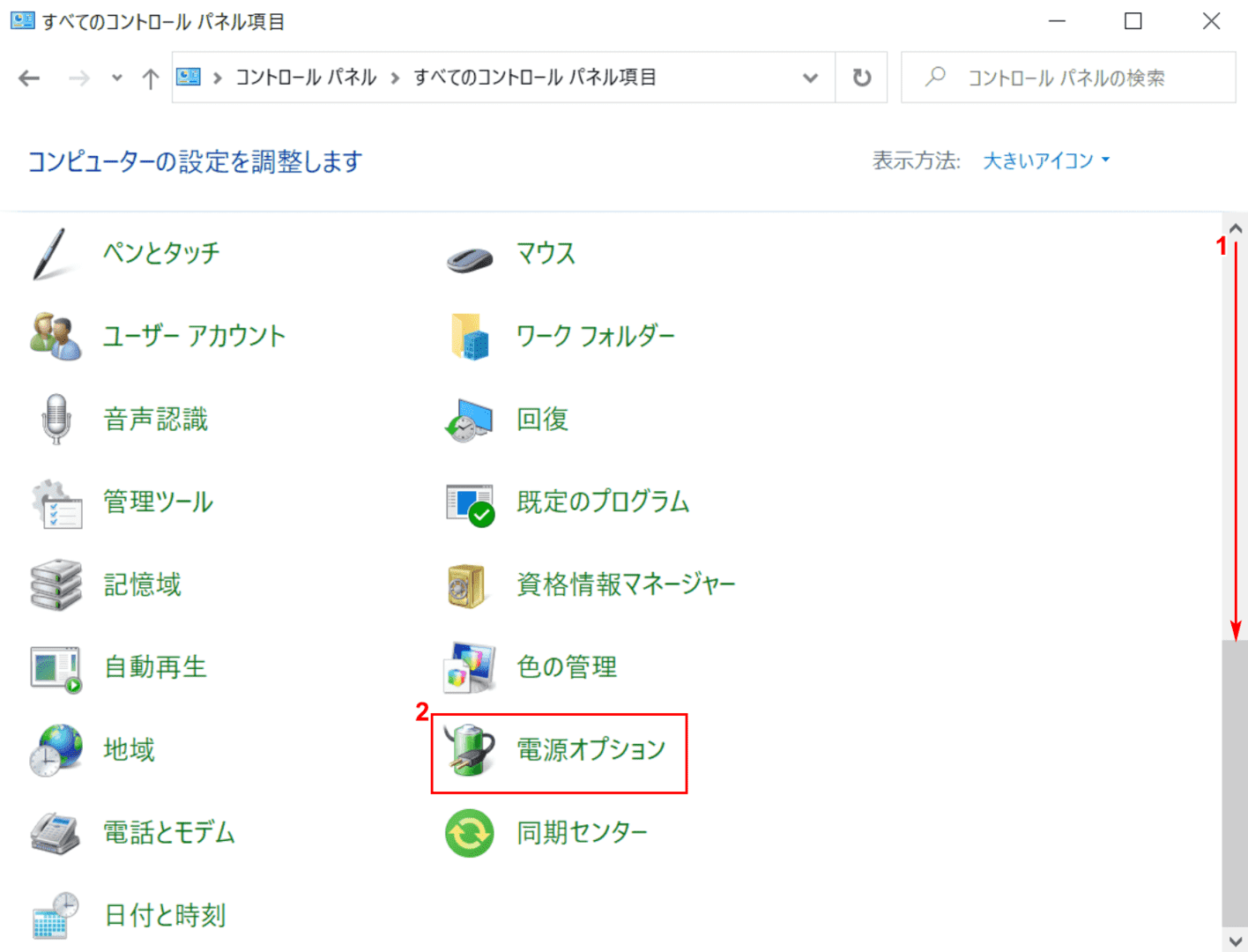Image resolution: width=1248 pixels, height=952 pixels.
Task: Open the 色の管理 color icon
Action: pos(469,667)
